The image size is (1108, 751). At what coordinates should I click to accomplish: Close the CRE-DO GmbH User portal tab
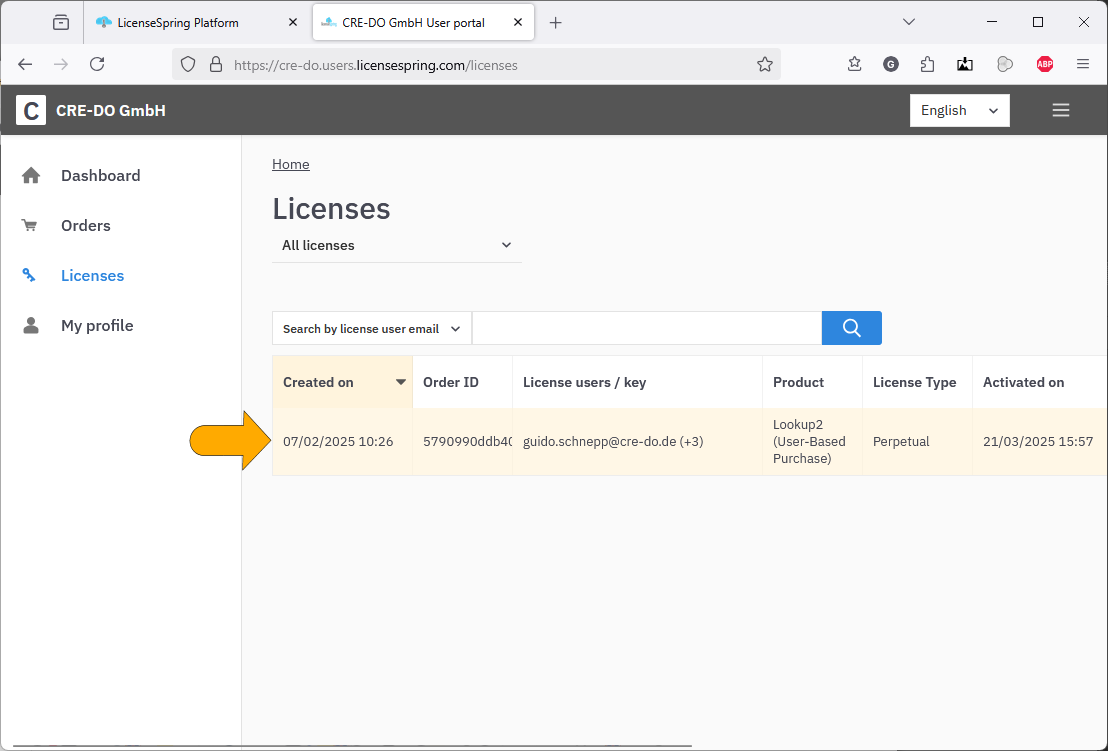(518, 23)
